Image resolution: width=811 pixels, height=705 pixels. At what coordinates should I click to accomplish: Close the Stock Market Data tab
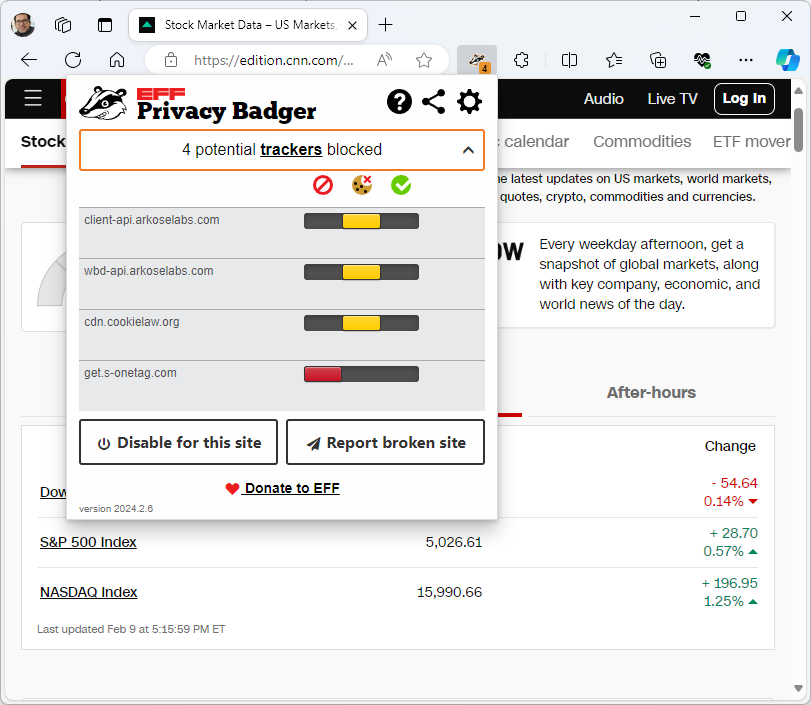point(352,25)
